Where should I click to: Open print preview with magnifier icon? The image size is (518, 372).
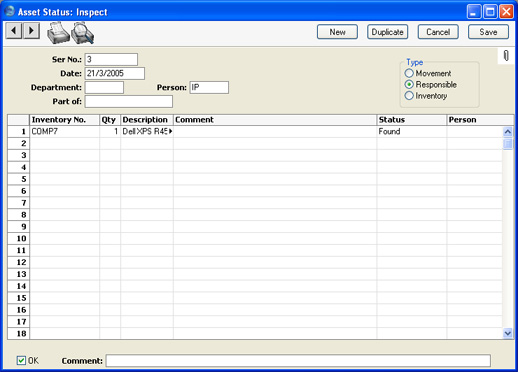(x=82, y=33)
